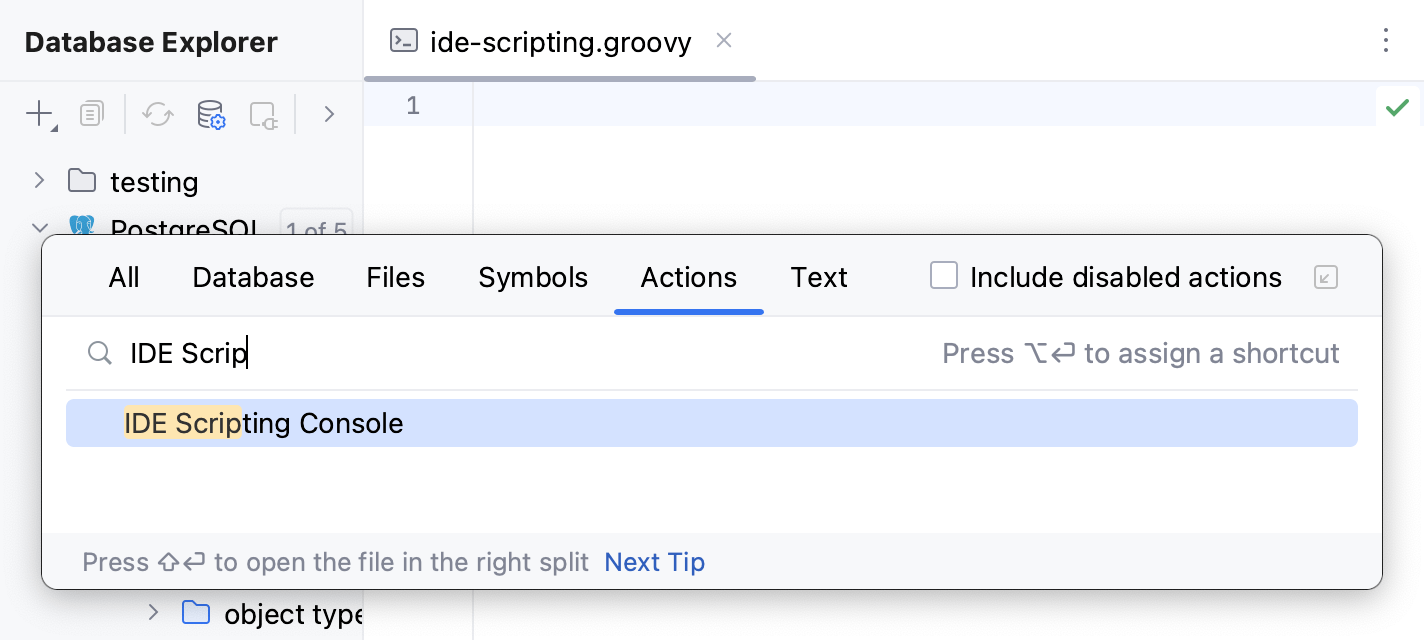Open search everywhere in a separate window

[1326, 277]
